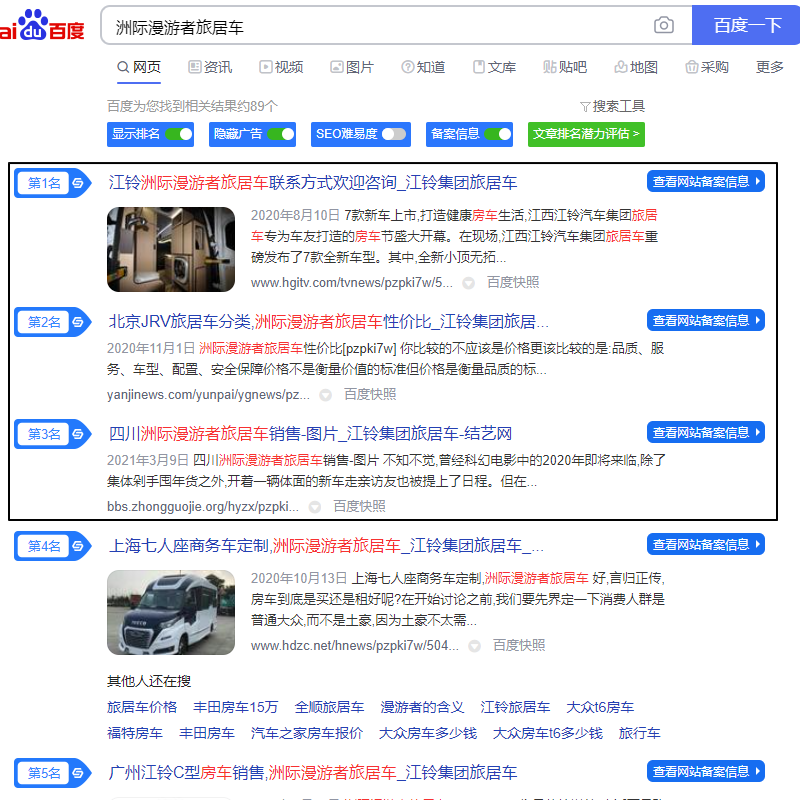Open camera image search icon
The width and height of the screenshot is (800, 800).
[663, 25]
